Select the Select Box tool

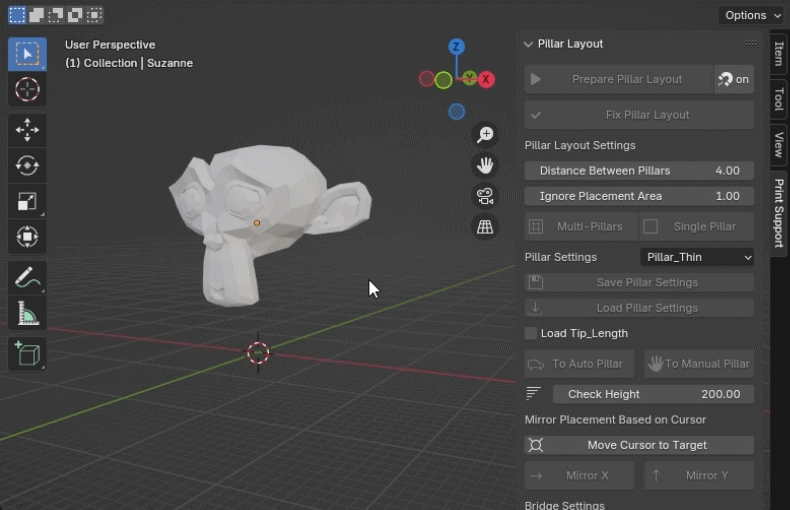pos(27,53)
